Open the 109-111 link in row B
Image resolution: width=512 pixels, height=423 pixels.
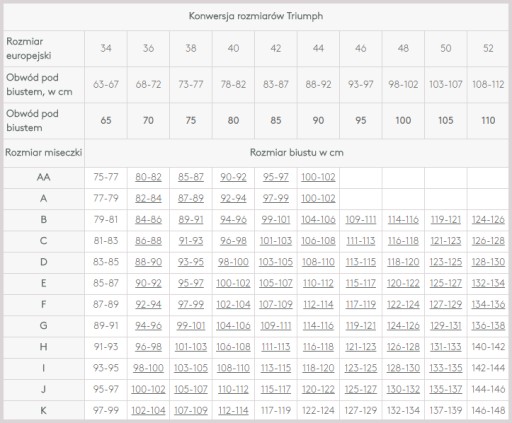[361, 220]
